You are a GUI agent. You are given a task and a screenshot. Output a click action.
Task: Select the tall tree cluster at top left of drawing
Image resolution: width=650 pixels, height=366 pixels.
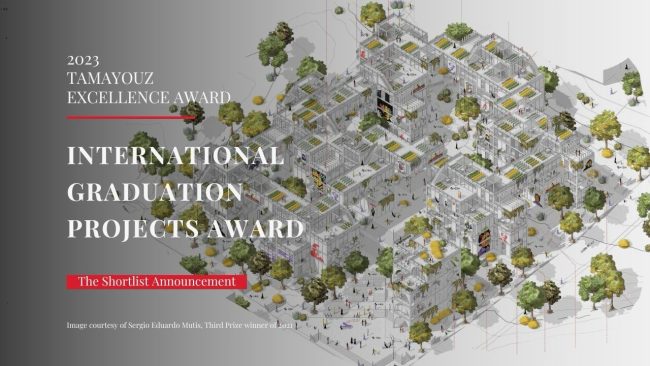[275, 47]
